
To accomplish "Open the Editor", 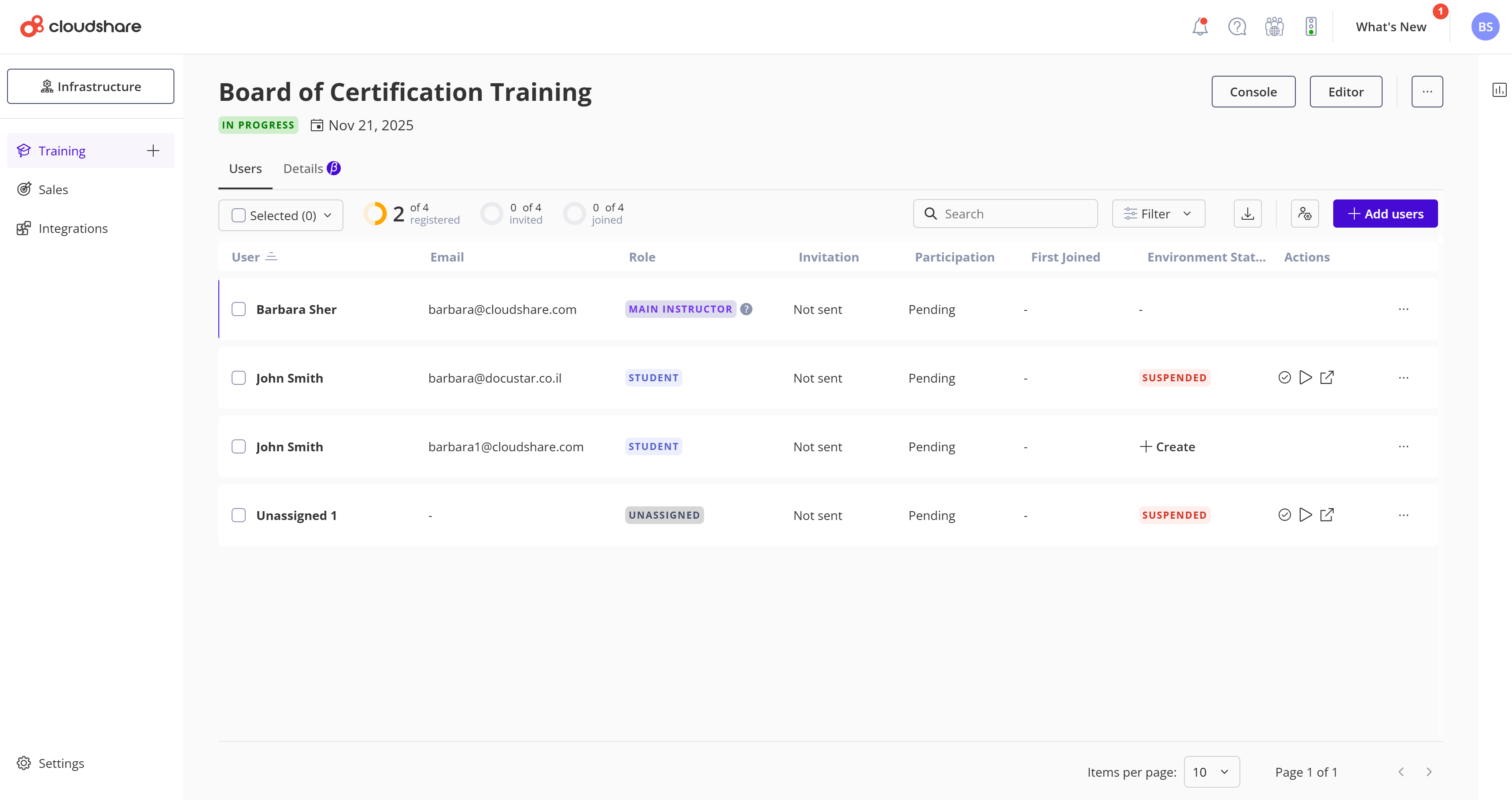I will coord(1345,92).
